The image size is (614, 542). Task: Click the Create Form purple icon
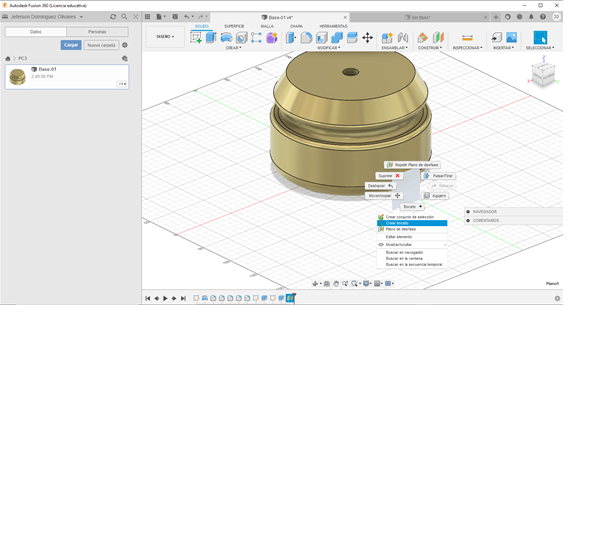tap(272, 38)
